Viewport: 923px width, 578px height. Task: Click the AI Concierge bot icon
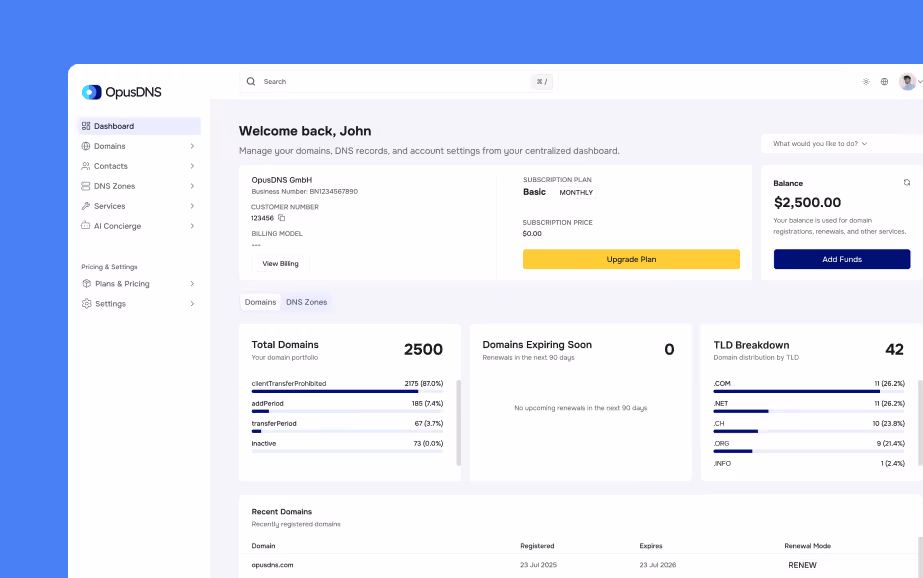[86, 225]
